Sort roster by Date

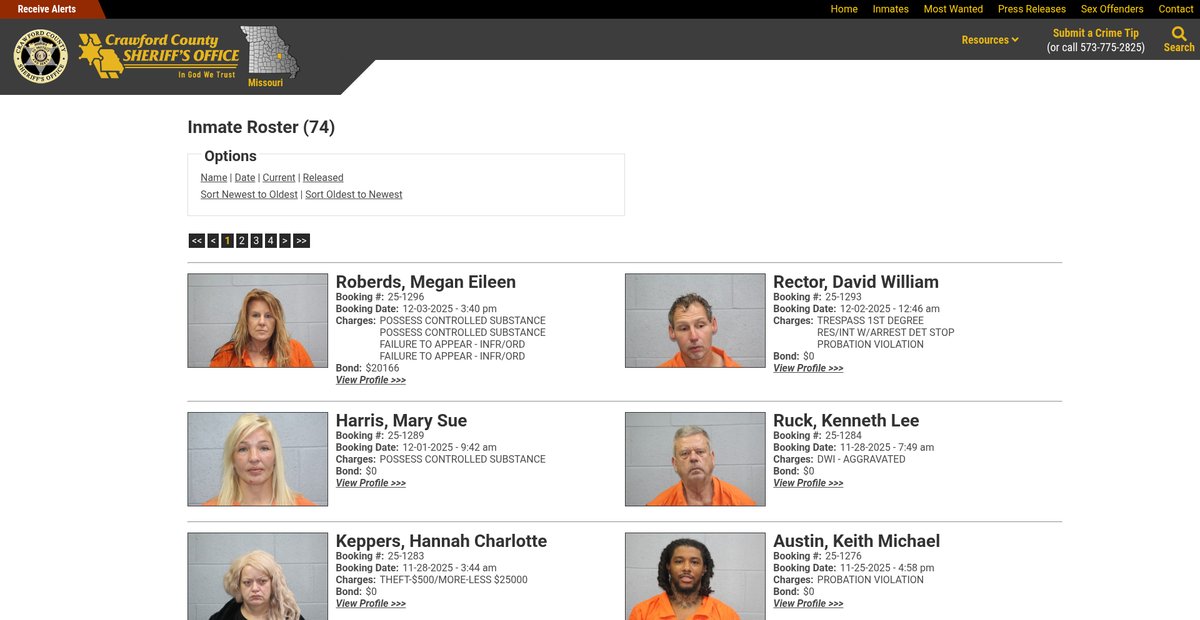point(245,178)
